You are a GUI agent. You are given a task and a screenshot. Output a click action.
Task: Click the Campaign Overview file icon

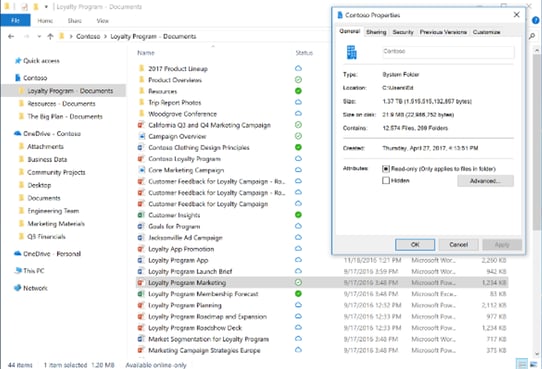point(141,136)
